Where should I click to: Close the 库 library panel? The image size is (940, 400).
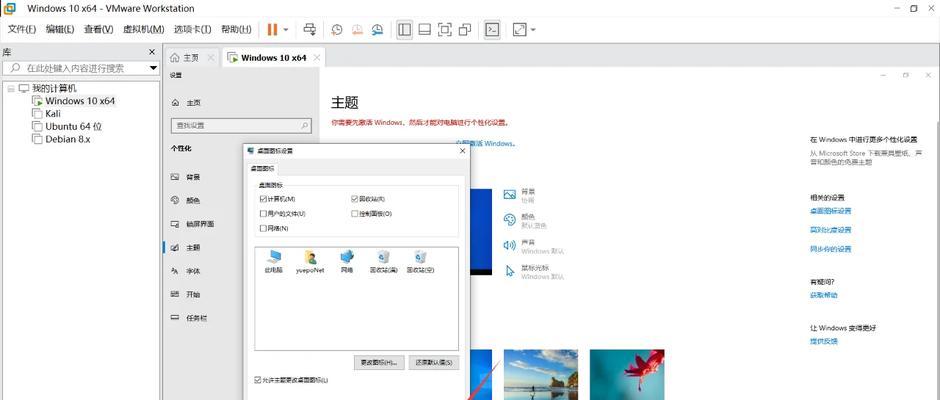(152, 52)
